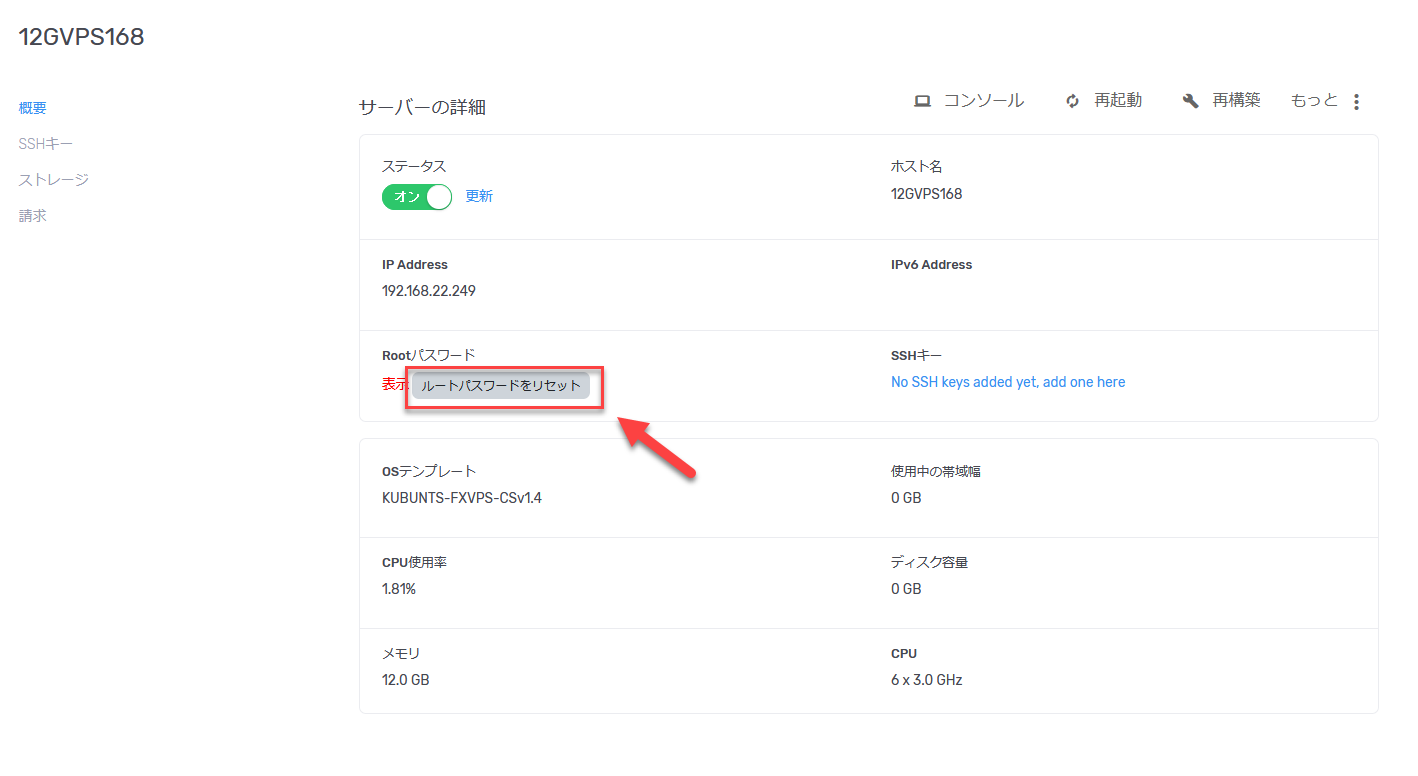Refresh server status via the 更新 link
The height and width of the screenshot is (776, 1418).
pos(478,196)
